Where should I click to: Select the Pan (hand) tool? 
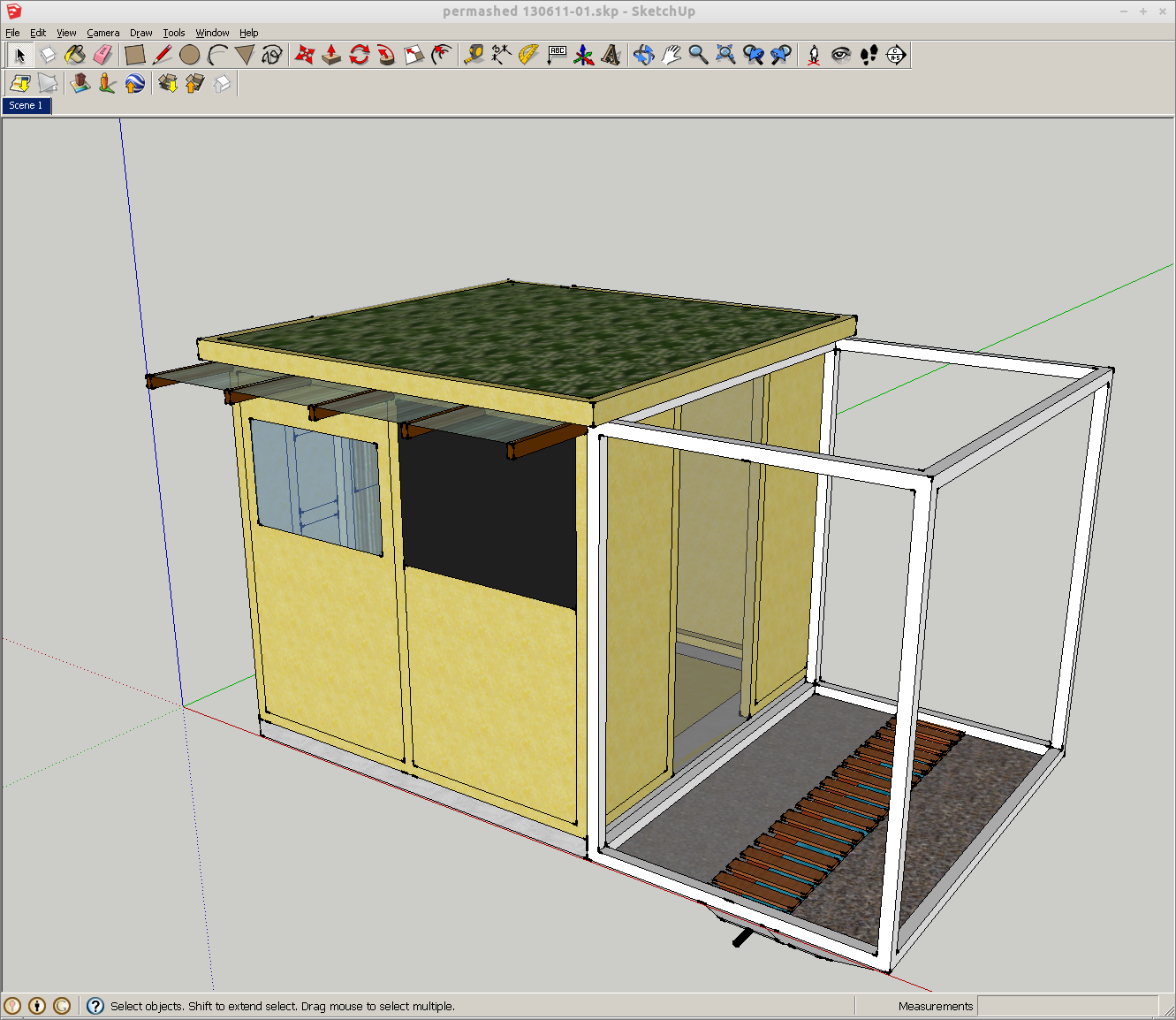[671, 55]
